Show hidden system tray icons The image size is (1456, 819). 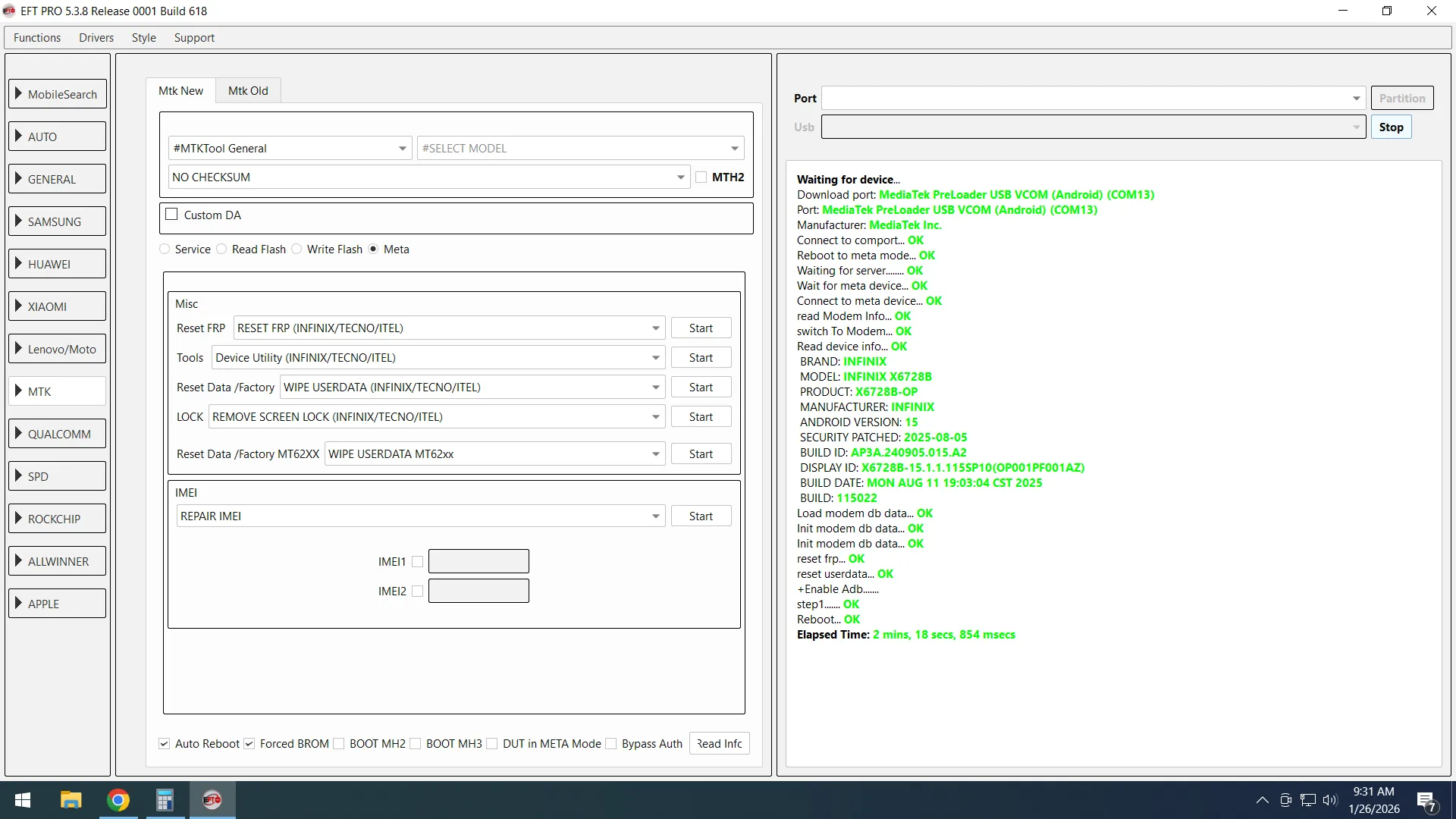1262,800
